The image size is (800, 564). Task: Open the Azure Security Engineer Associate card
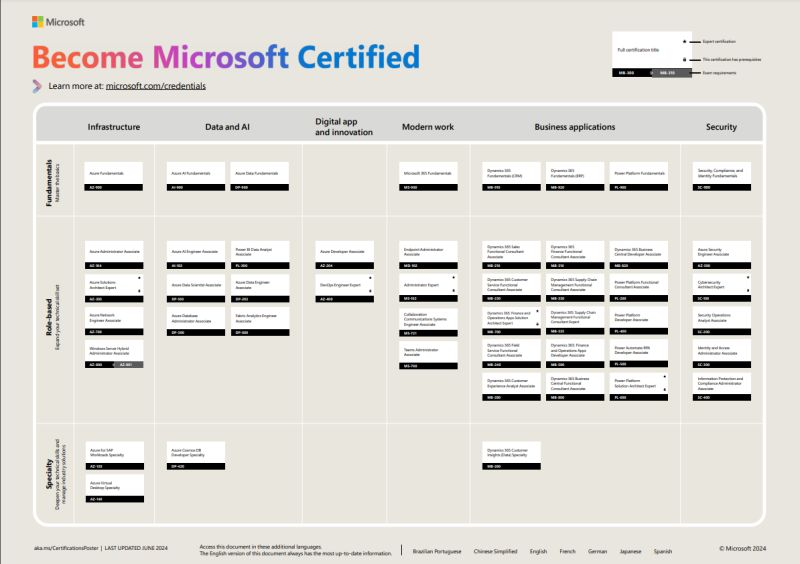point(721,255)
